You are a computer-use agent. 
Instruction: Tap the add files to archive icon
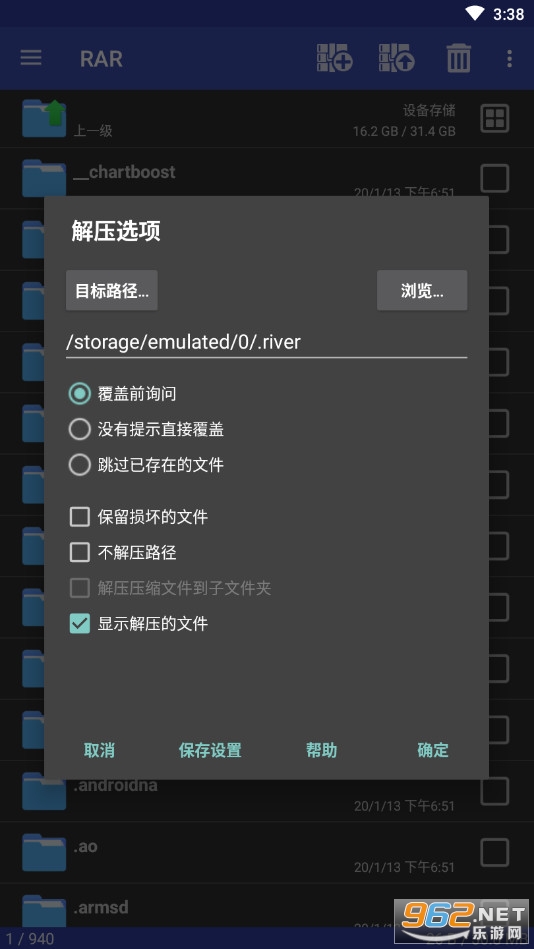[x=335, y=58]
